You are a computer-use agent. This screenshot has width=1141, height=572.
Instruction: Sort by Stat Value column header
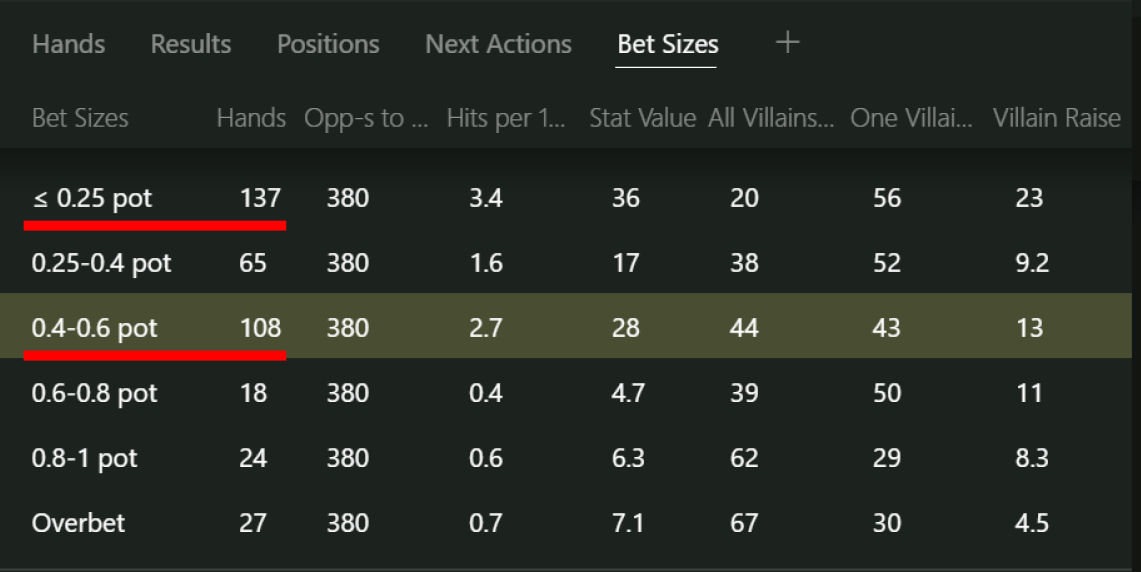coord(643,118)
